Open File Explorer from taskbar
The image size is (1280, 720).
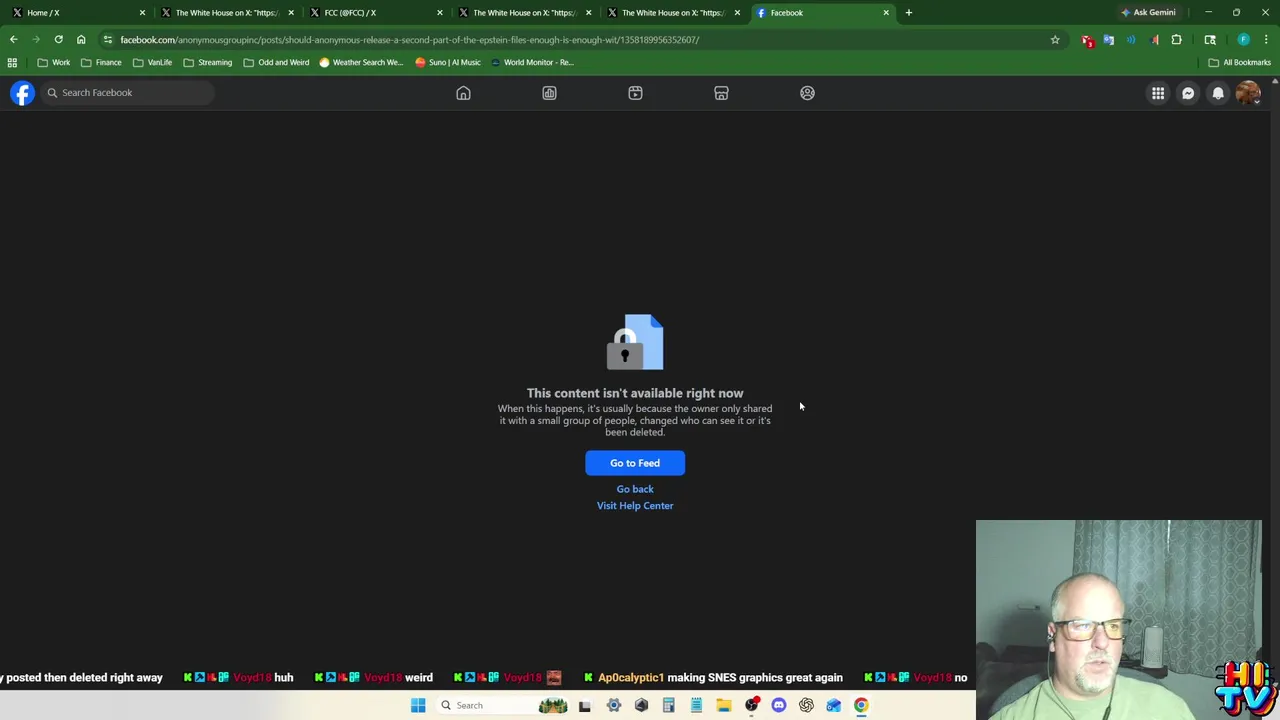723,705
